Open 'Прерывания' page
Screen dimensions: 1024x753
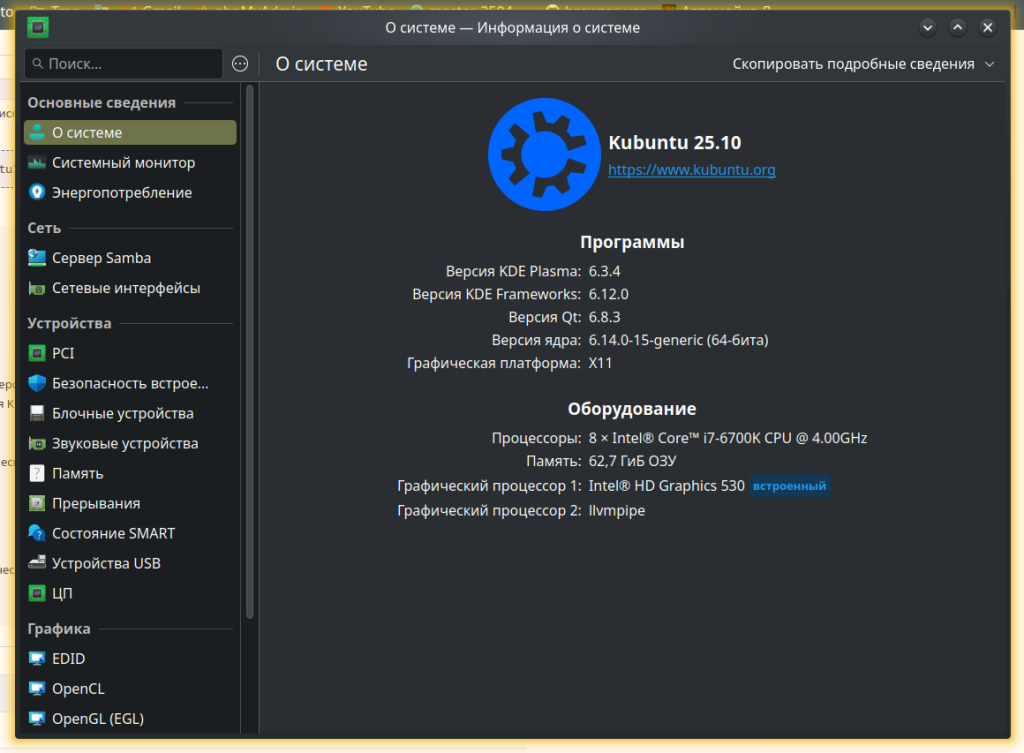tap(130, 504)
